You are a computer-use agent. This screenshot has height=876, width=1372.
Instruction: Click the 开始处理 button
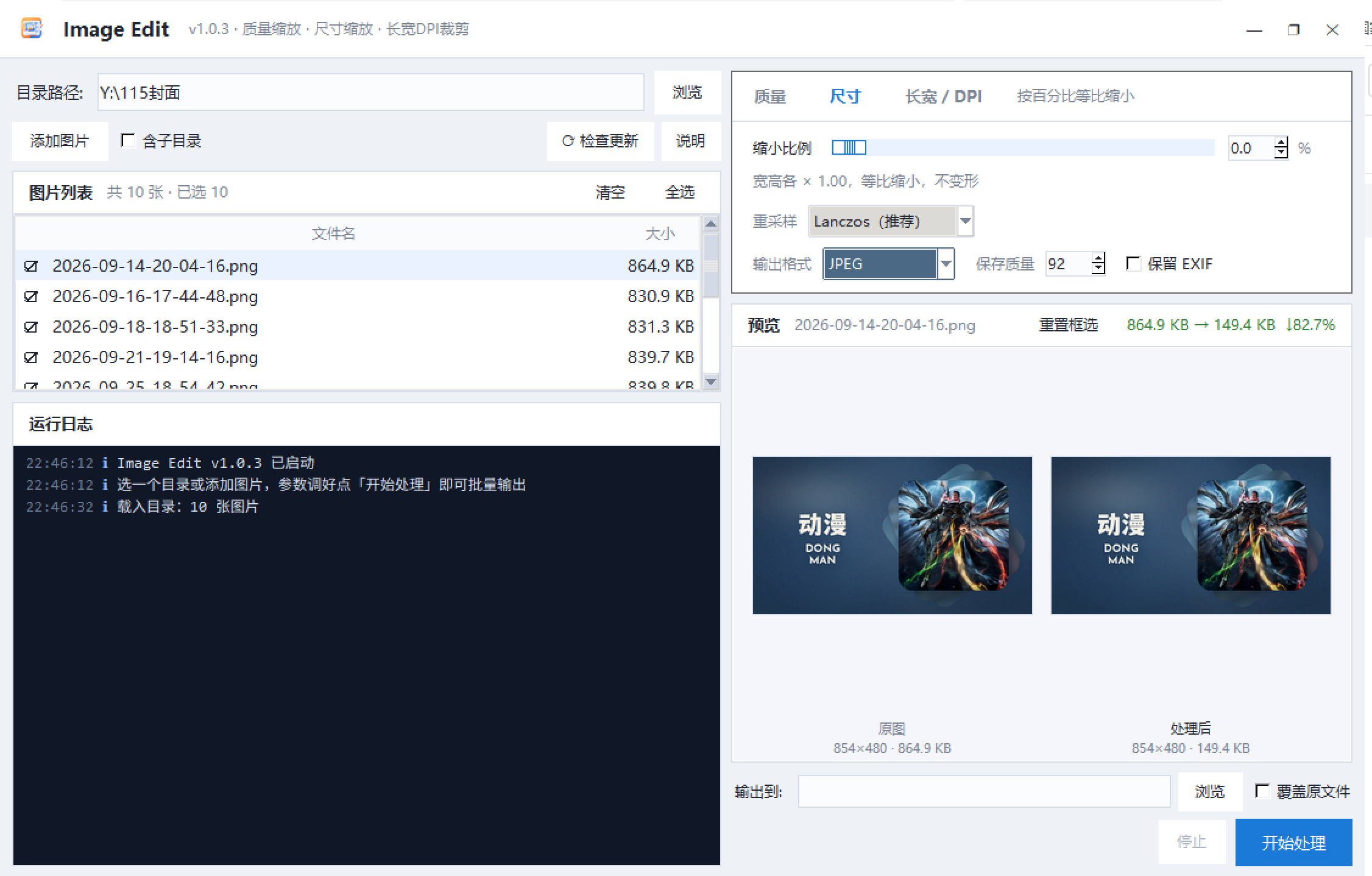coord(1293,842)
